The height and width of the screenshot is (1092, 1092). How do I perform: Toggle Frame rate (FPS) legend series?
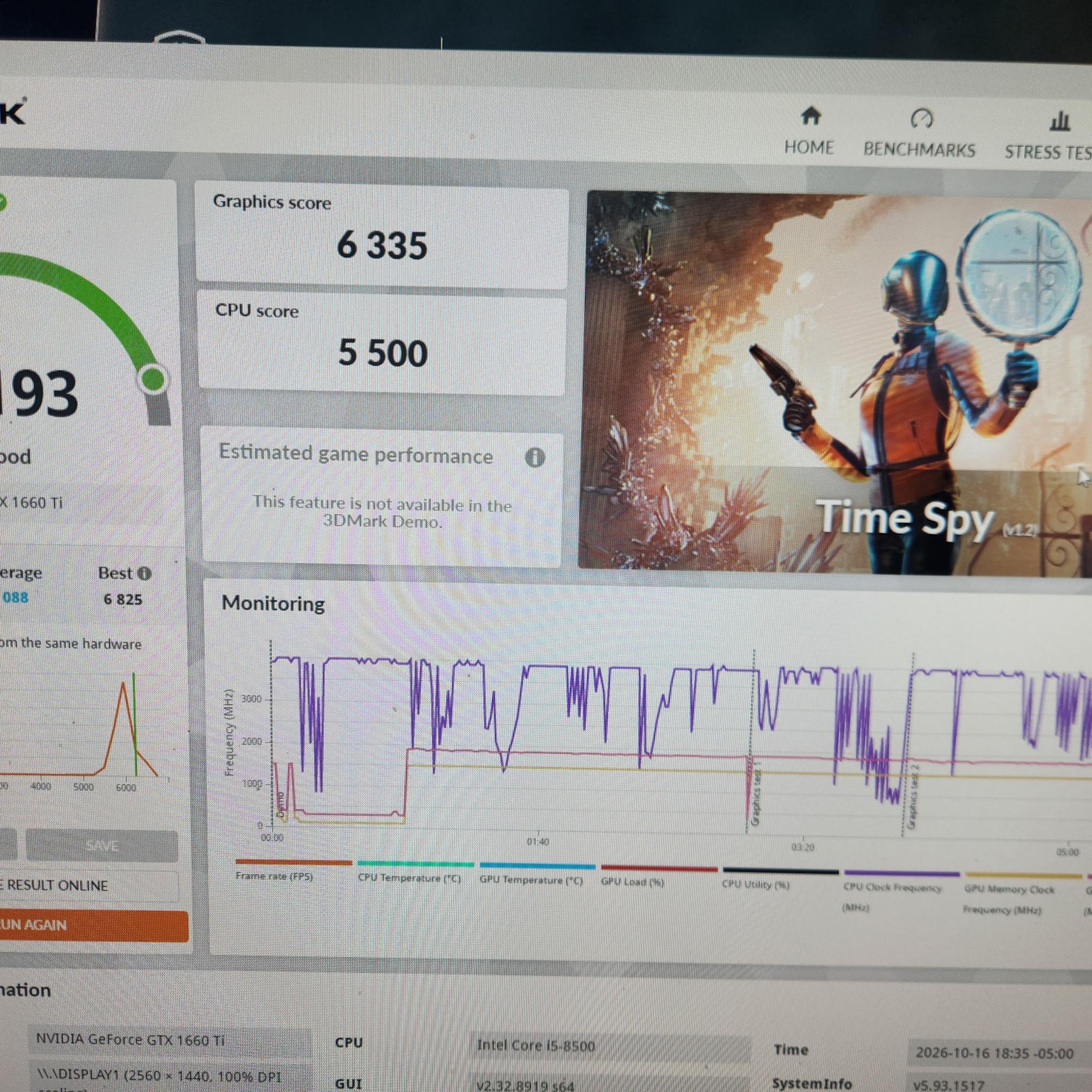point(293,871)
